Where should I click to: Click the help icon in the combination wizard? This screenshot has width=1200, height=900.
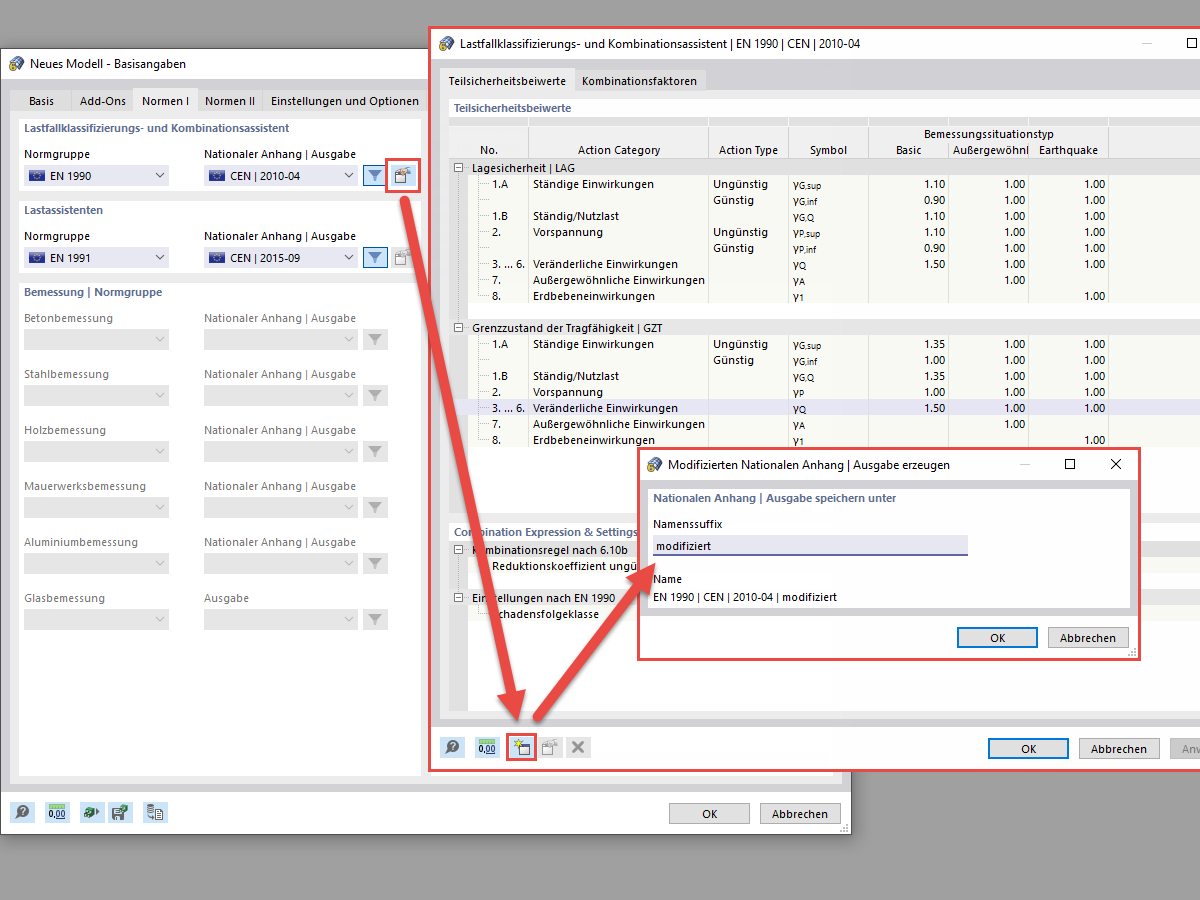pos(452,746)
